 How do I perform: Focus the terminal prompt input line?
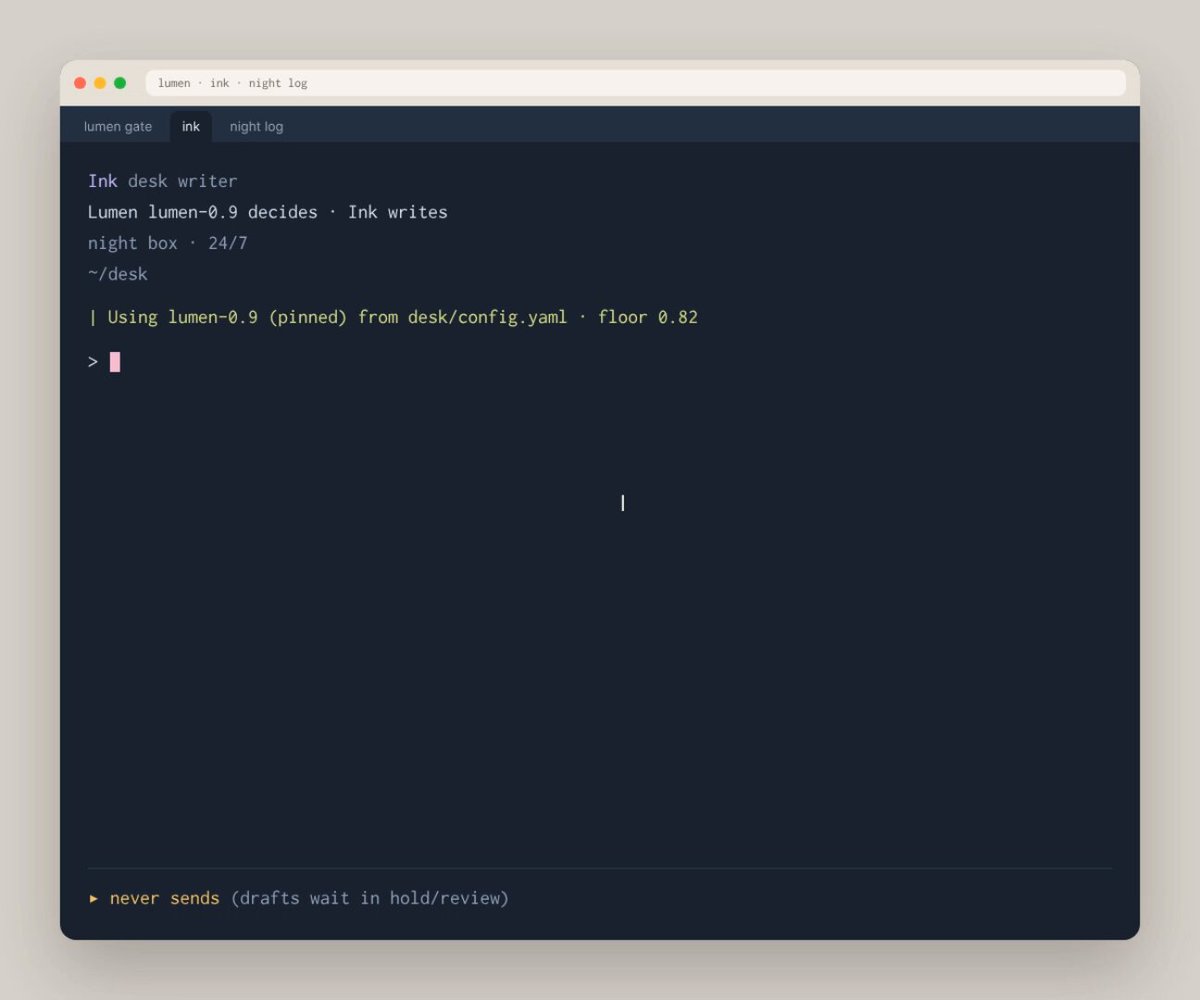point(600,362)
